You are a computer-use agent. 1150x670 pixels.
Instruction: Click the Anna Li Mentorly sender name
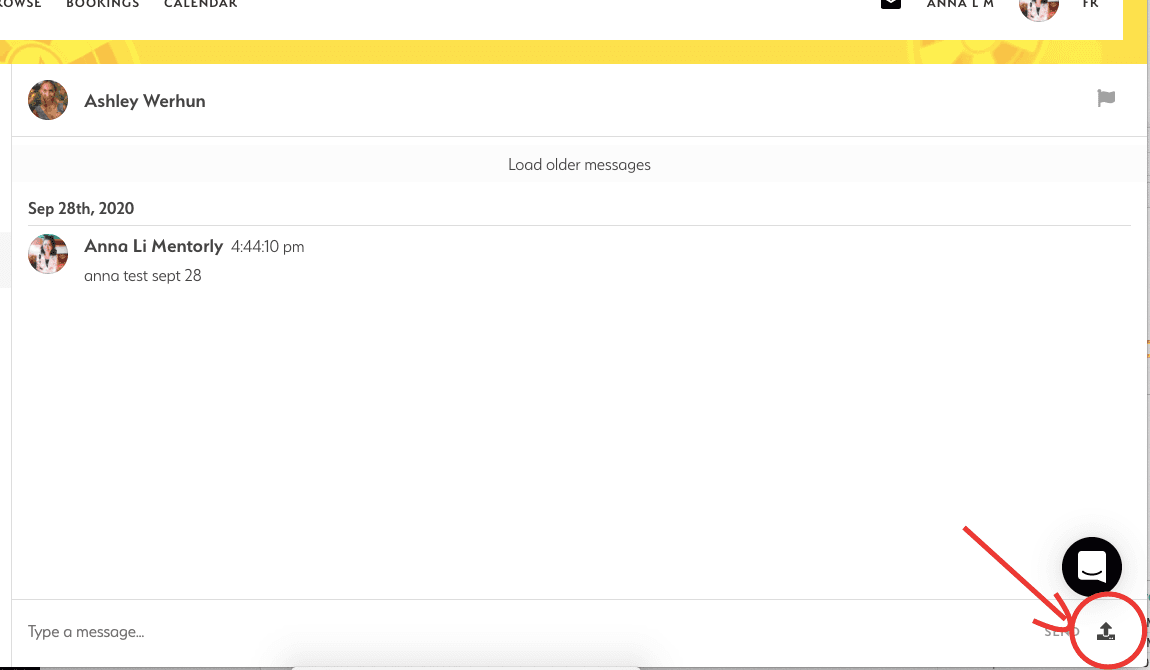tap(153, 246)
